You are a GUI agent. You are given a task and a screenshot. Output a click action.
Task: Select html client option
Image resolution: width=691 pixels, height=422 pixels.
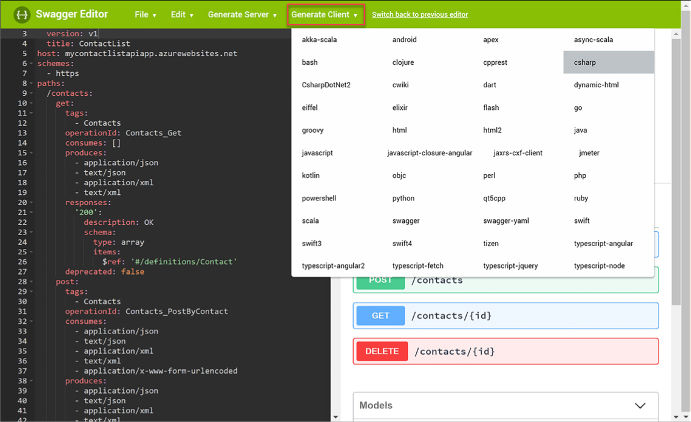pos(399,130)
